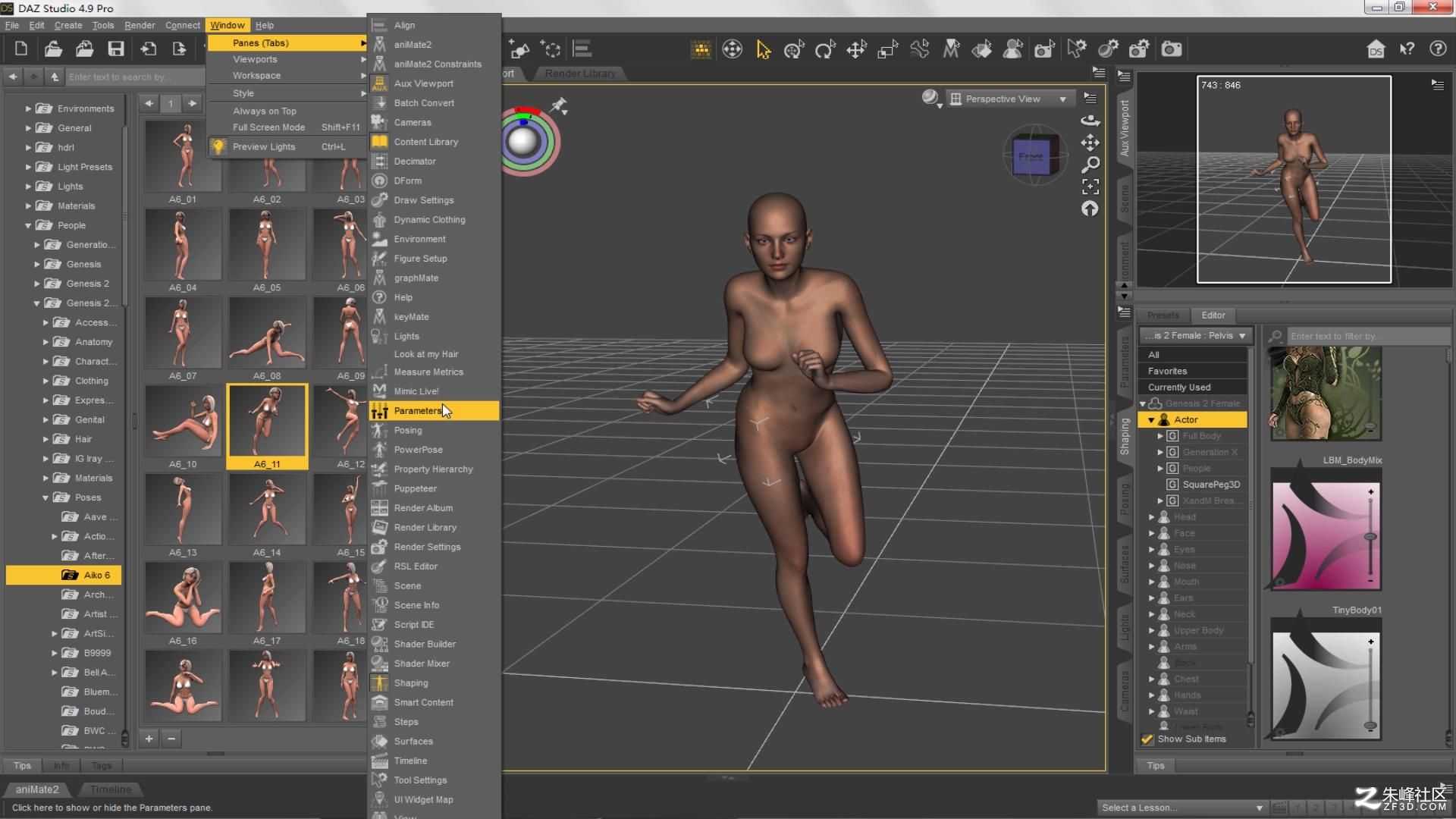
Task: Click the Tips tab under content library
Action: tap(22, 766)
